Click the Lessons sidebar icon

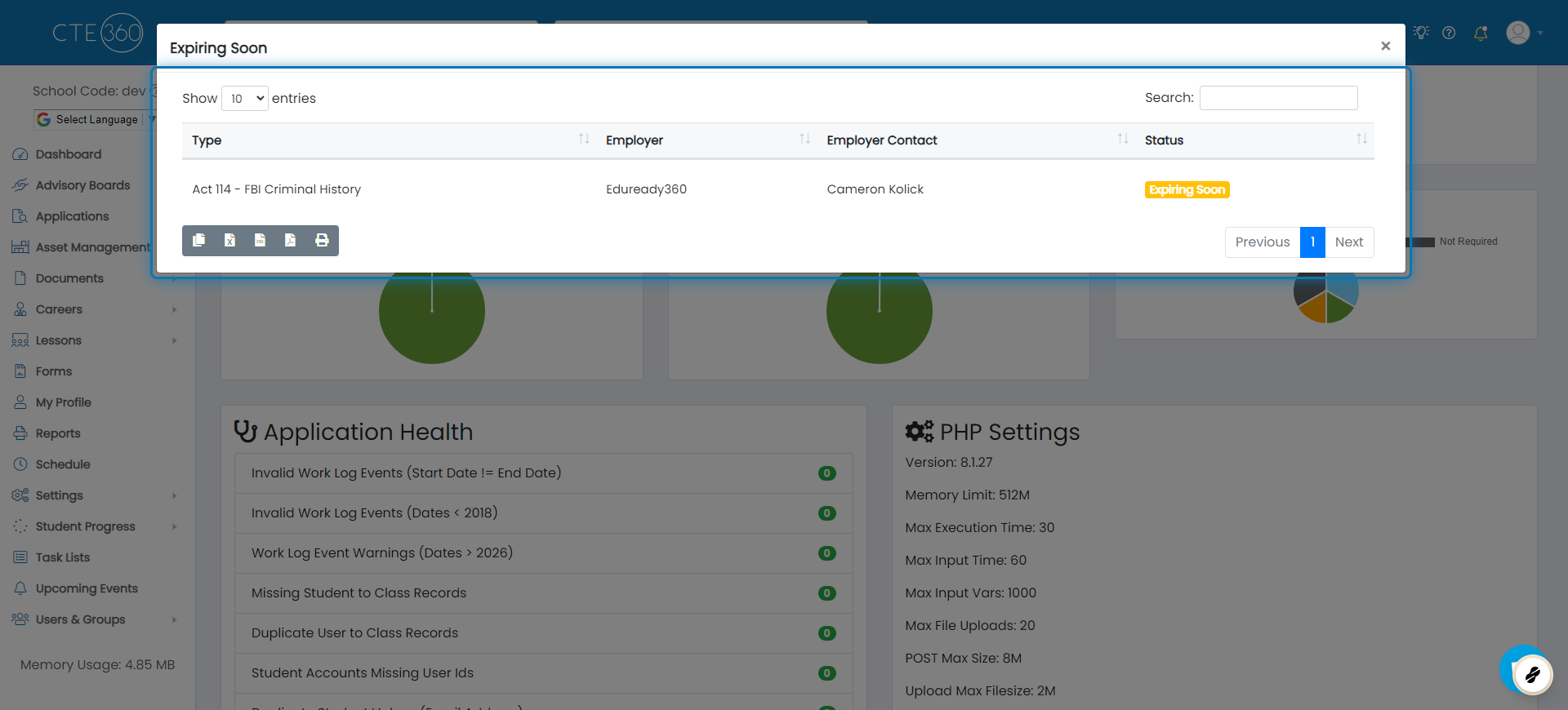point(20,340)
